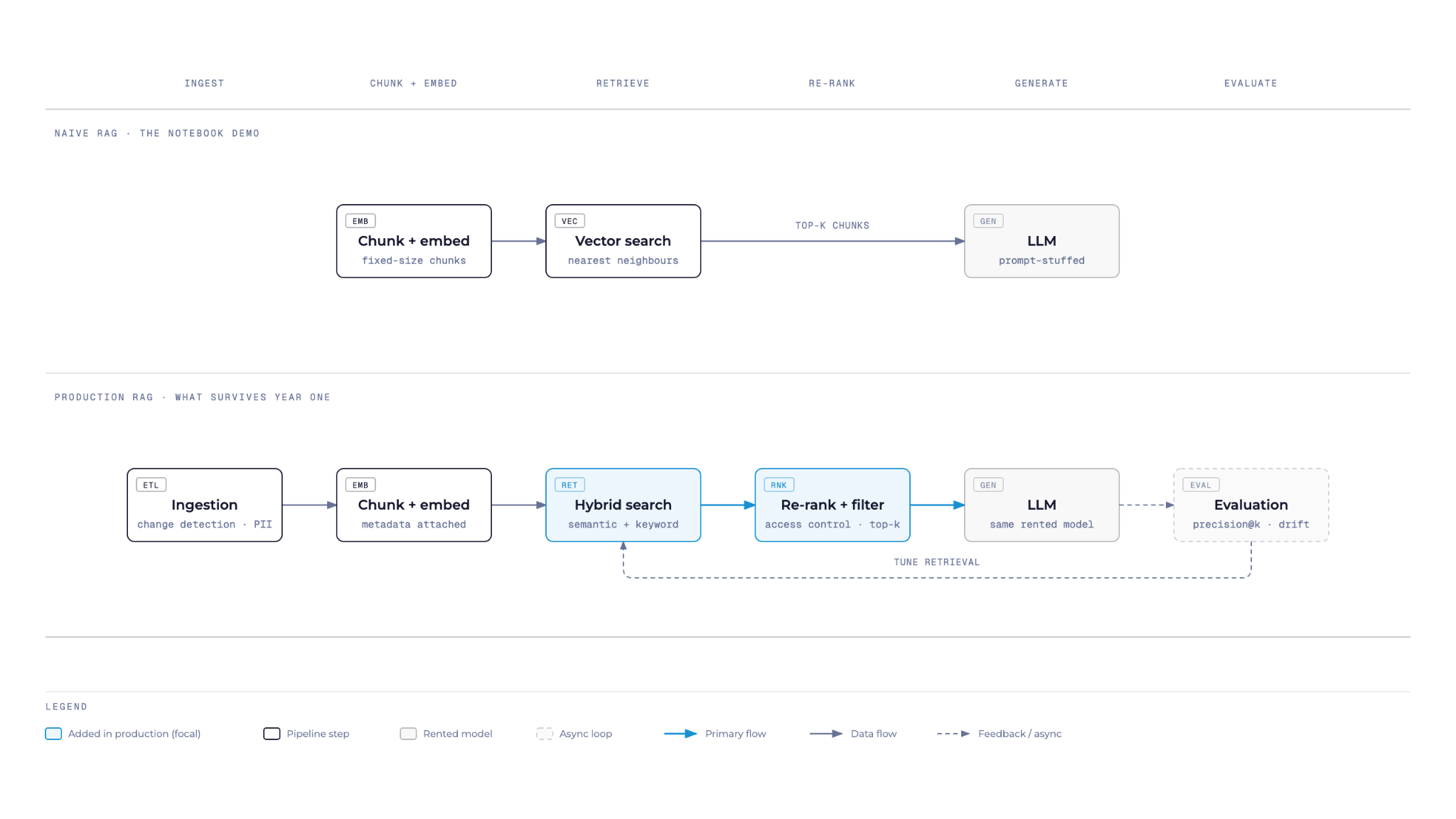Click the Data flow arrow in the legend
This screenshot has height=819, width=1456.
tap(826, 734)
